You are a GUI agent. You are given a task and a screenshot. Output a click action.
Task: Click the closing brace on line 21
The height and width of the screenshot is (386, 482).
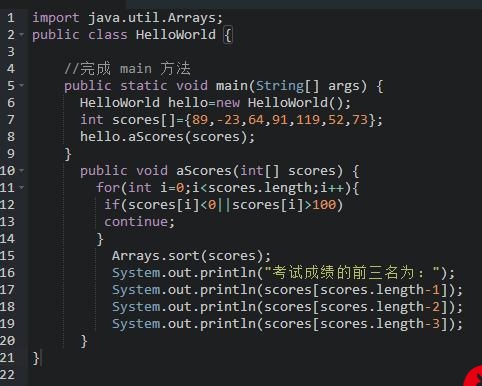[x=36, y=359]
